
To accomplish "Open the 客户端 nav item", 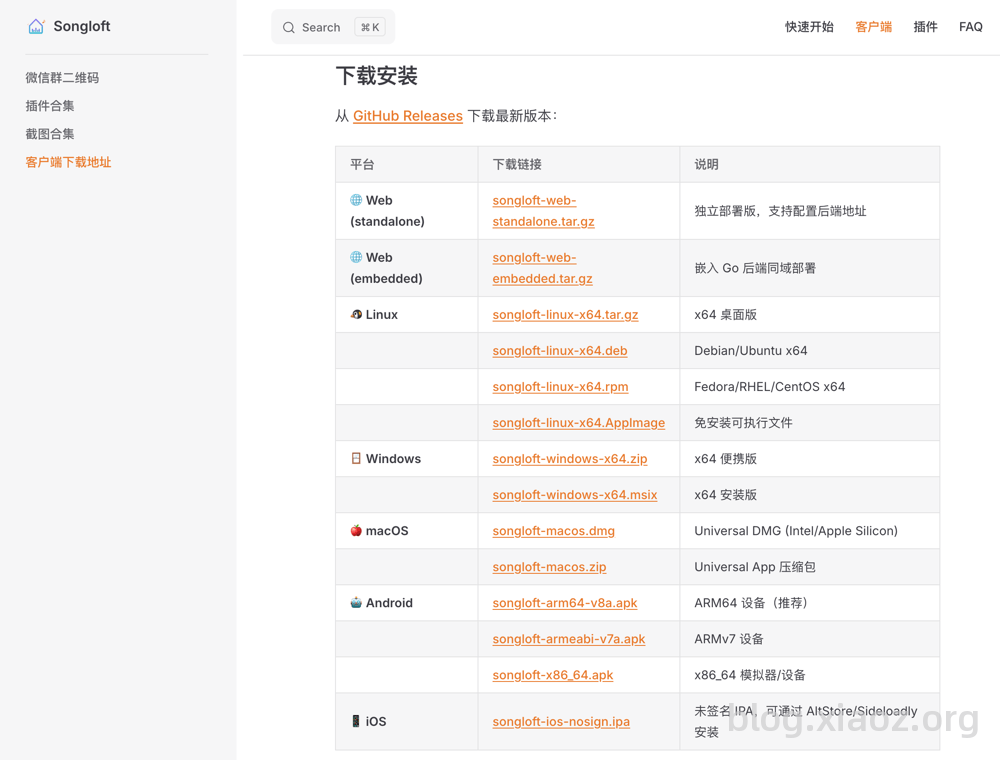I will [874, 27].
